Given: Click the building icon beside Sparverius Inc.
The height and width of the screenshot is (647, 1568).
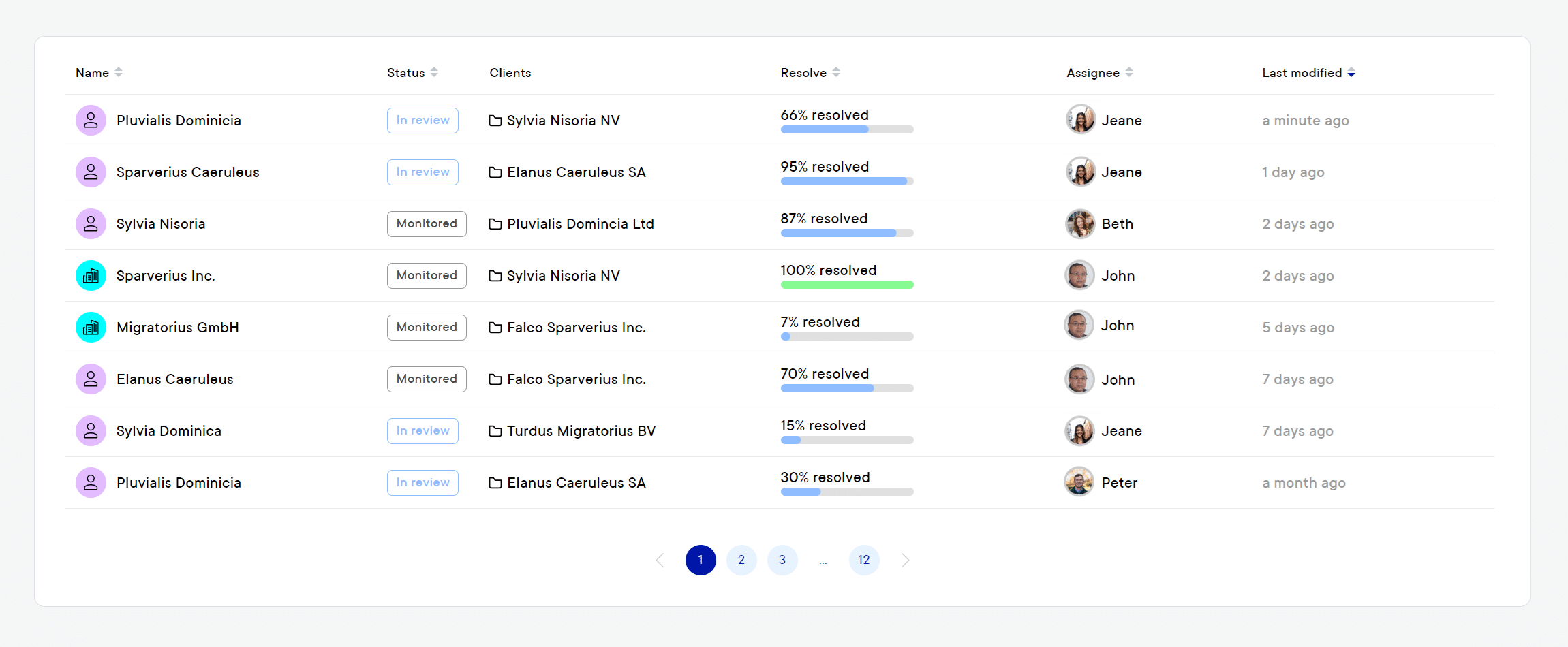Looking at the screenshot, I should [91, 276].
